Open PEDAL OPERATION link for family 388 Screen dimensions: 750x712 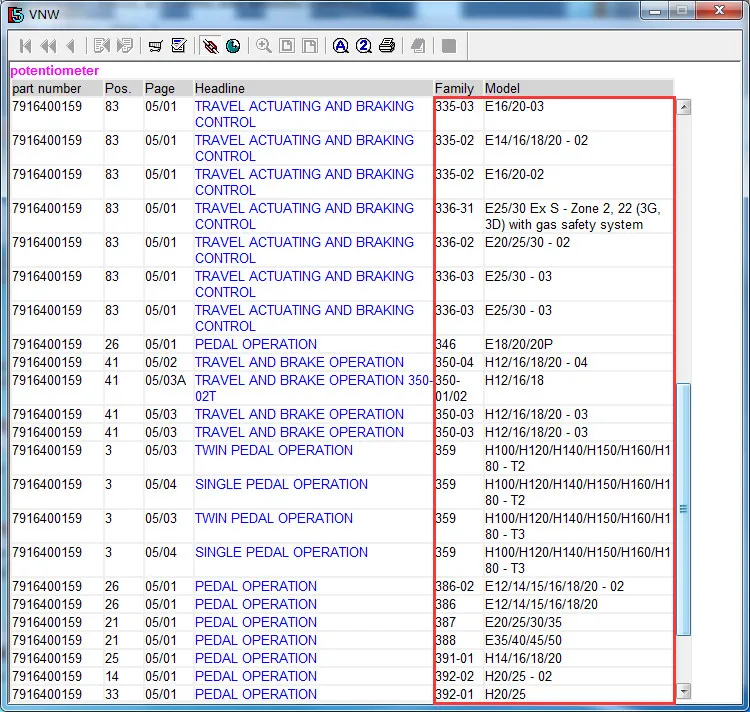[x=255, y=640]
